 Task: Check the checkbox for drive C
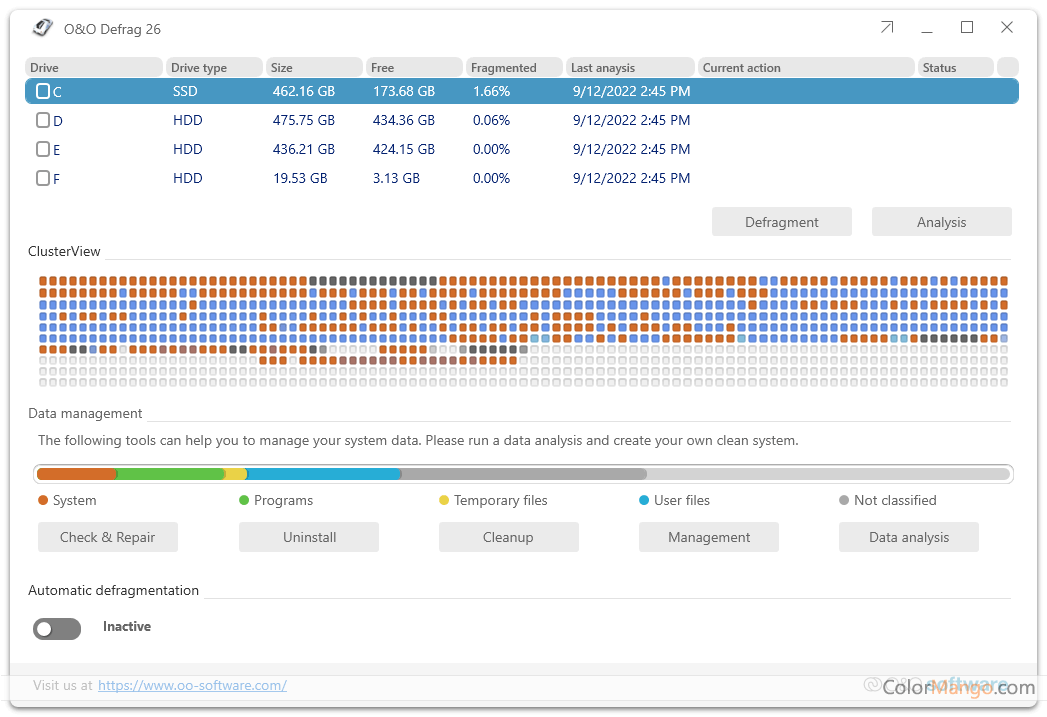[43, 91]
